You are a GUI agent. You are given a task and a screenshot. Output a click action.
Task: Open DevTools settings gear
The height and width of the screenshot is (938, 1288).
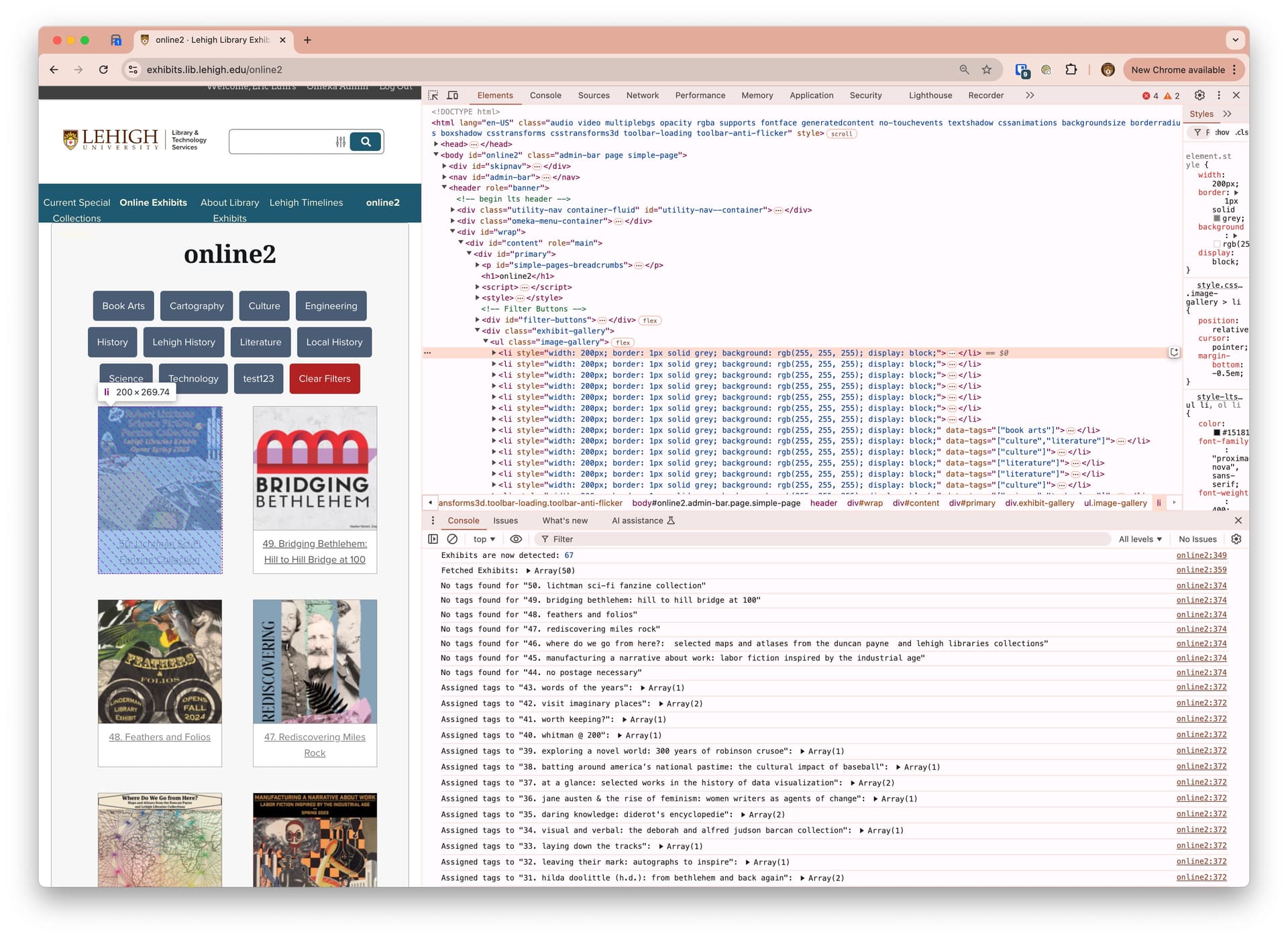pyautogui.click(x=1199, y=95)
